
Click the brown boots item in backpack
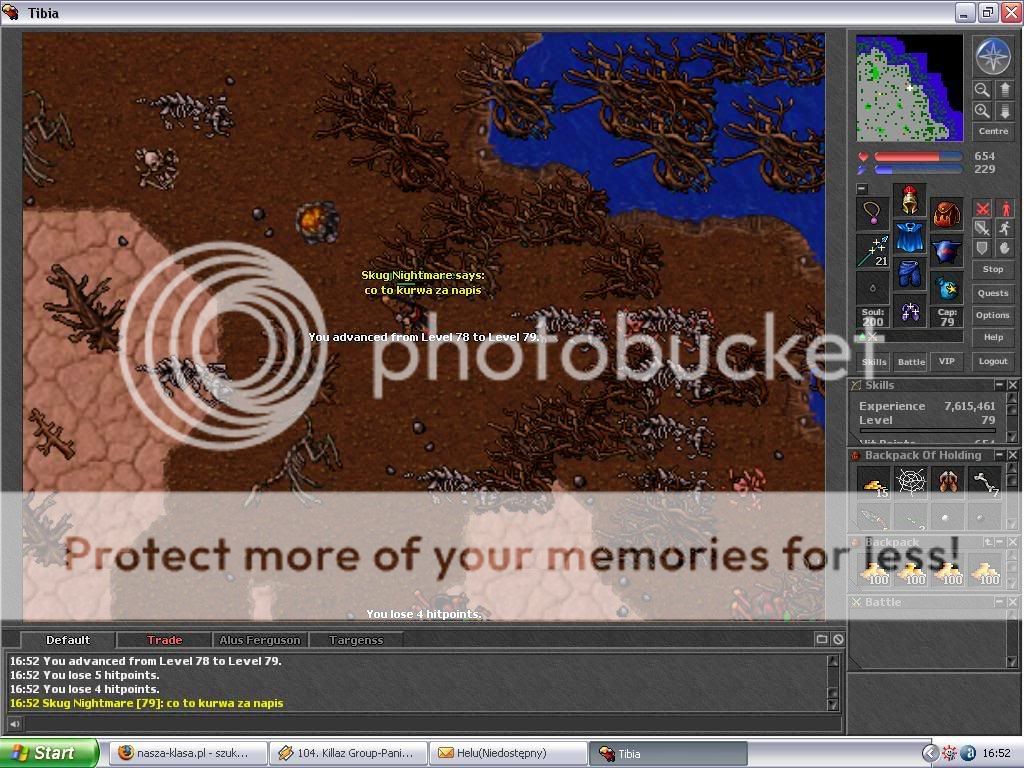pyautogui.click(x=948, y=483)
